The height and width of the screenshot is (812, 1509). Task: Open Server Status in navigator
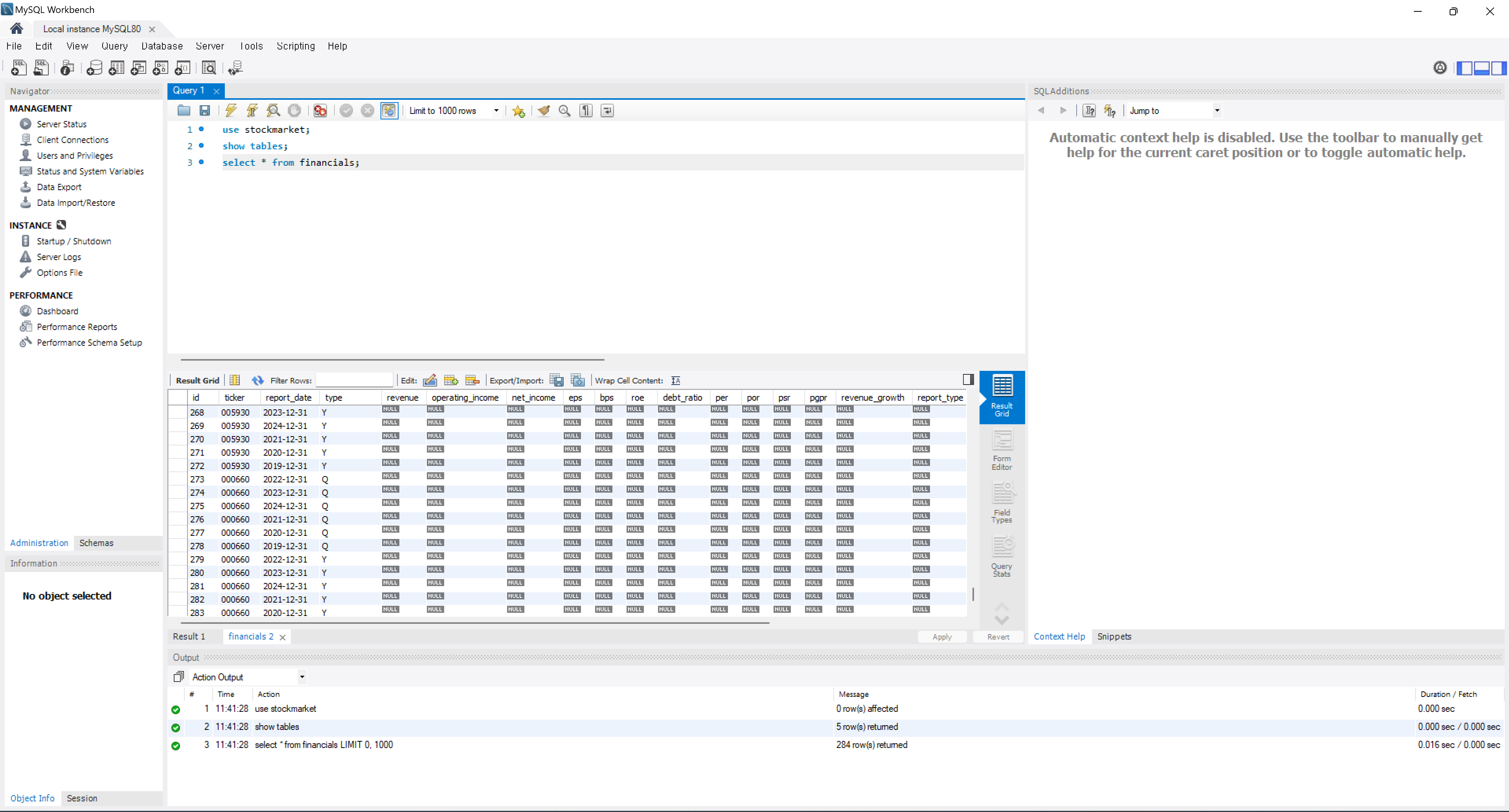tap(61, 124)
